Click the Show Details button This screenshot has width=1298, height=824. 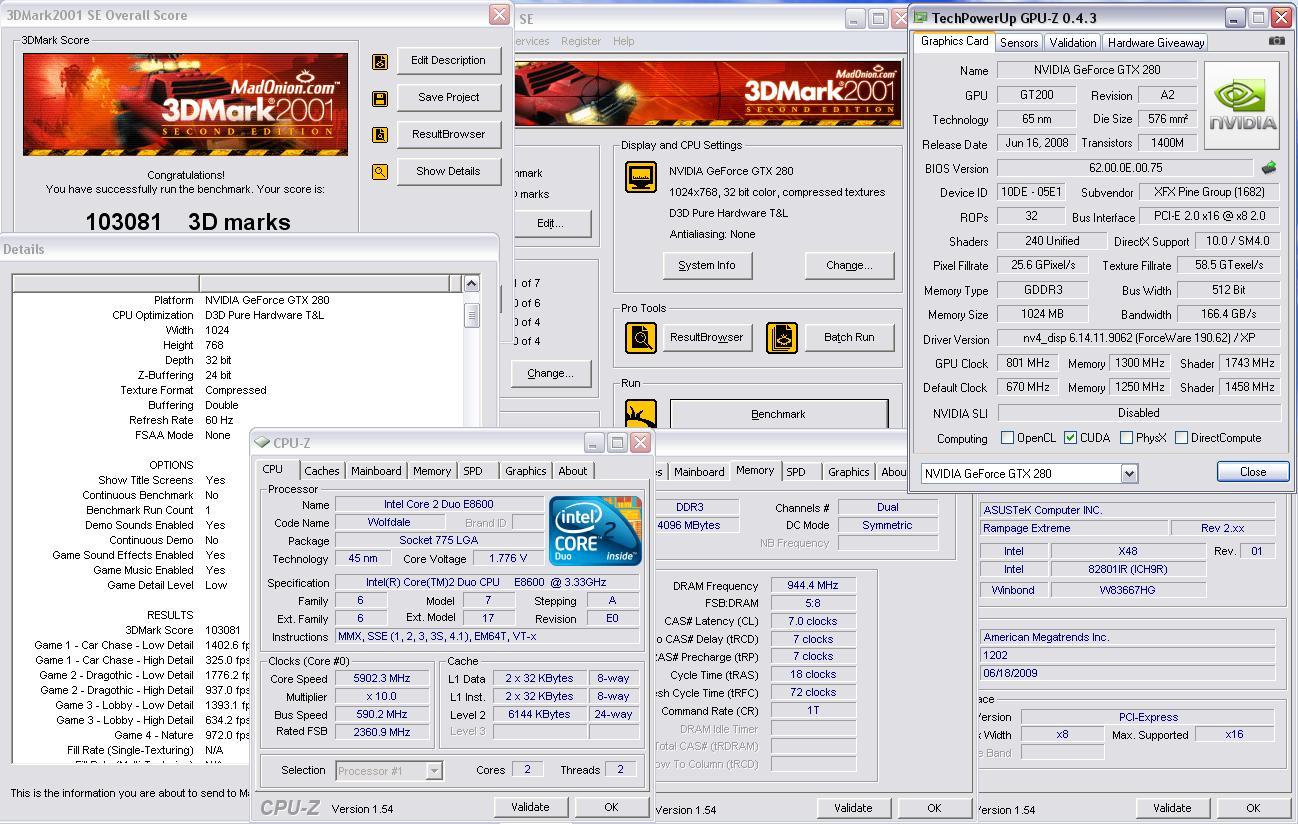click(x=448, y=171)
